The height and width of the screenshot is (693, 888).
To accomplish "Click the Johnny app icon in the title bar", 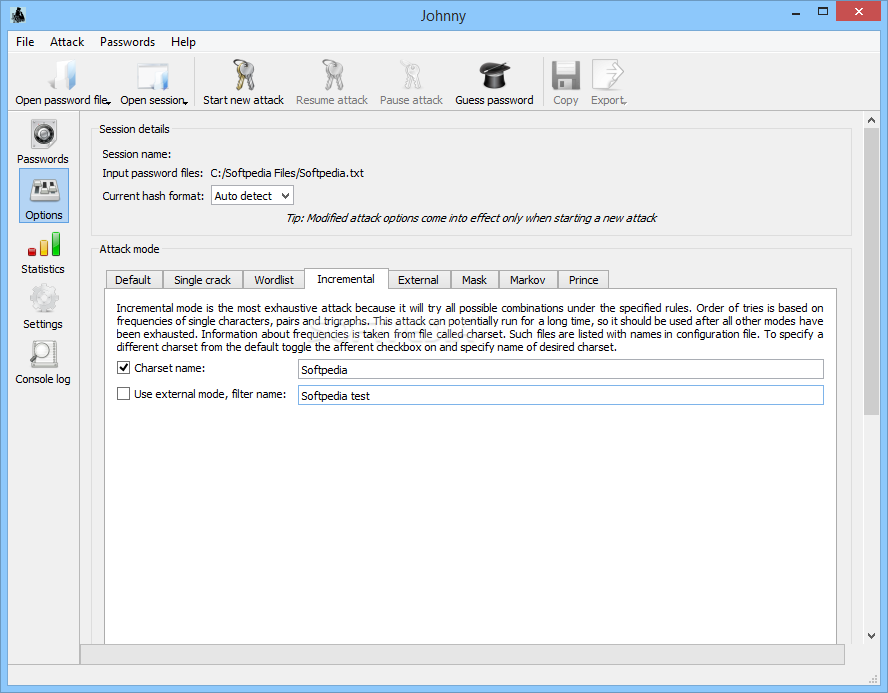I will pyautogui.click(x=19, y=15).
